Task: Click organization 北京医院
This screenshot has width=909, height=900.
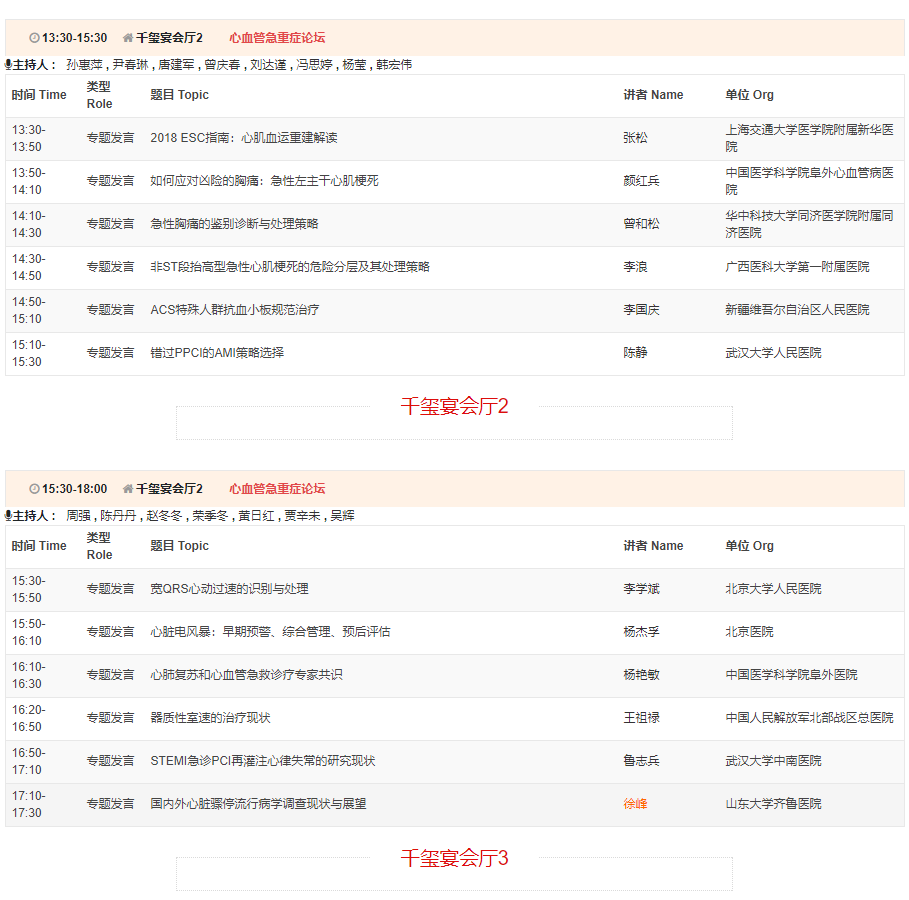Action: pyautogui.click(x=750, y=632)
